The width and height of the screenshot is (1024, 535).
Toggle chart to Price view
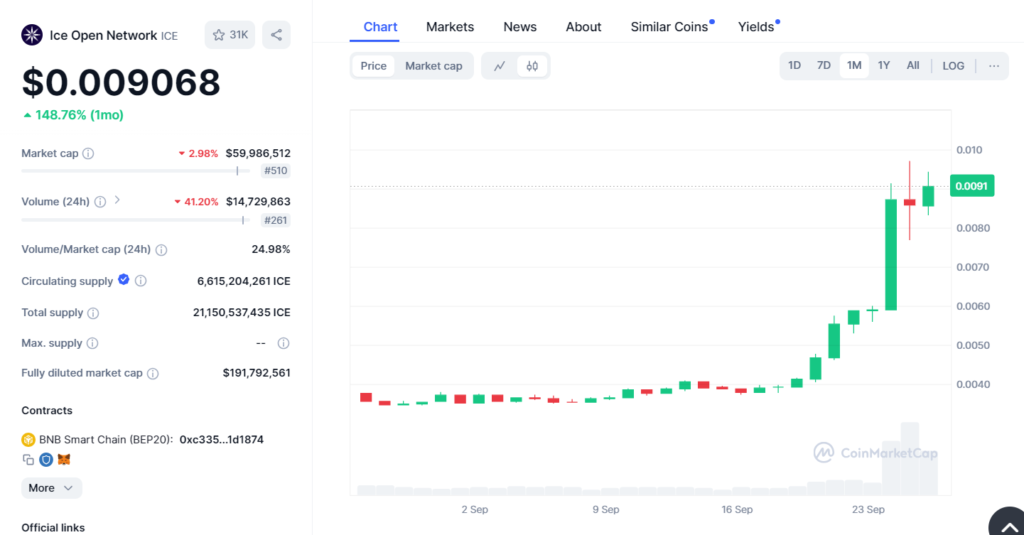point(373,66)
